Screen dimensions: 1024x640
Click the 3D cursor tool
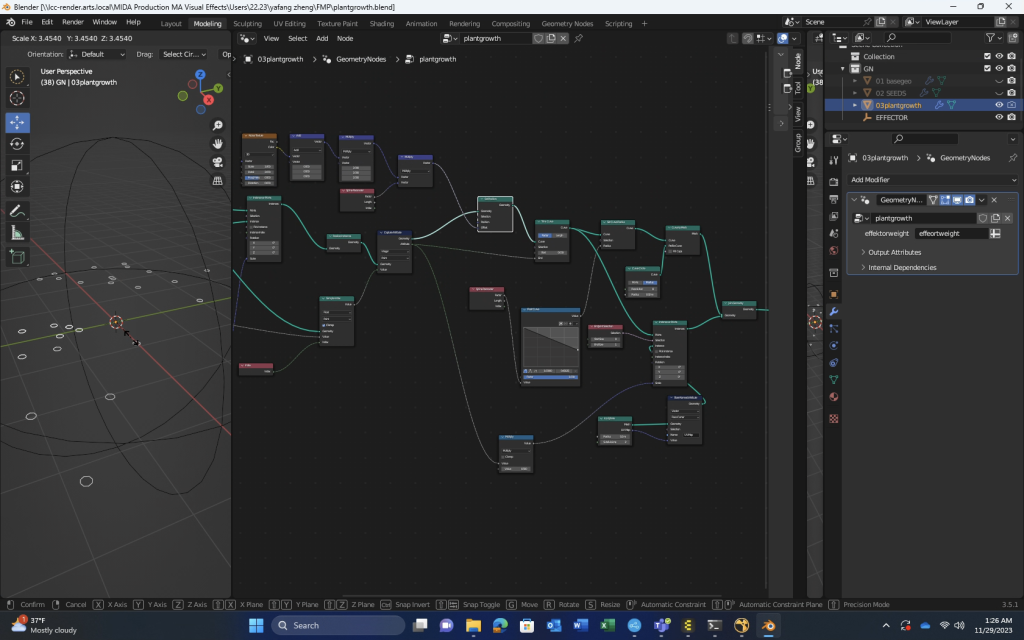pyautogui.click(x=18, y=98)
